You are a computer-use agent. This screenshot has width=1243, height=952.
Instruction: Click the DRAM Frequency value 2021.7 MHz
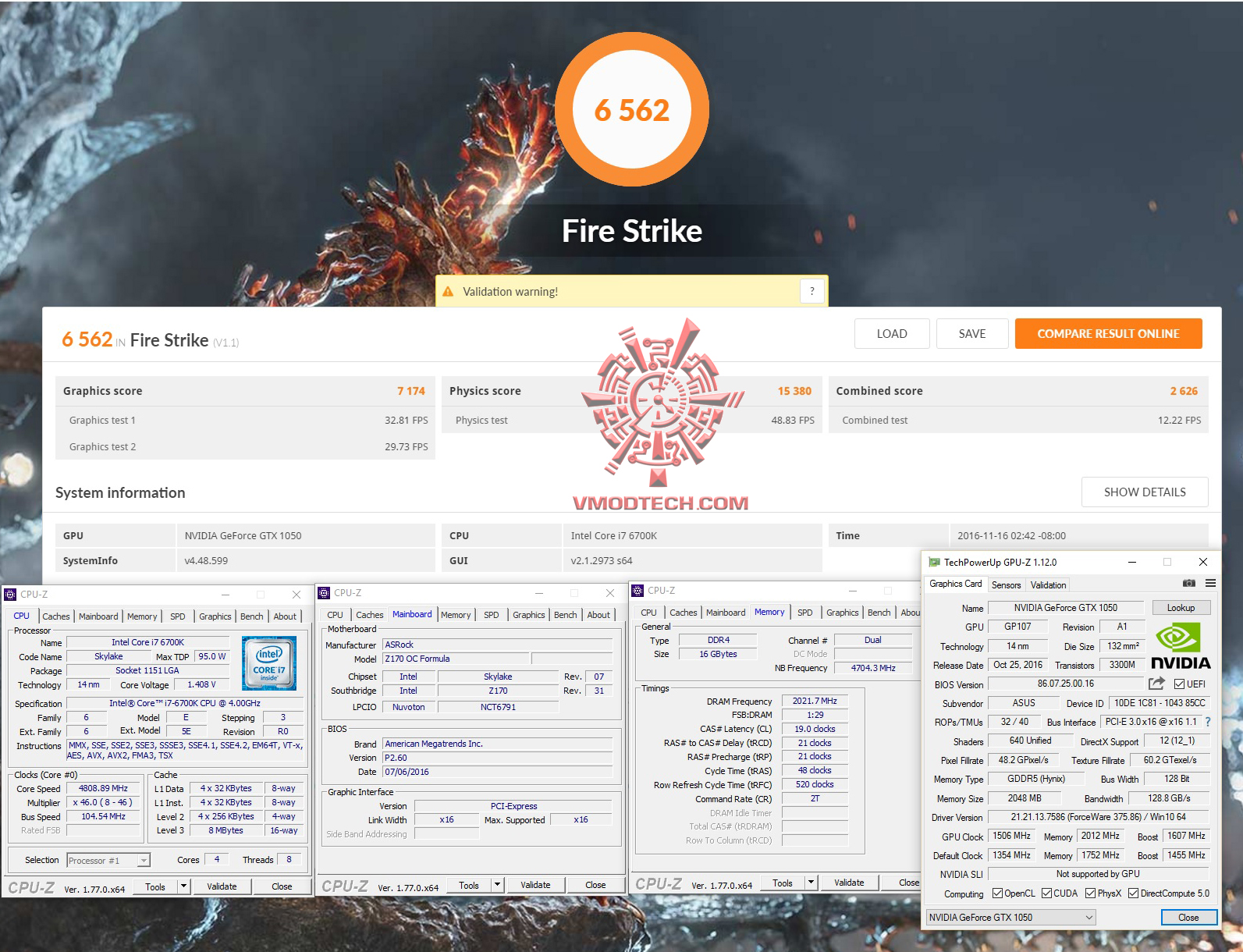815,702
